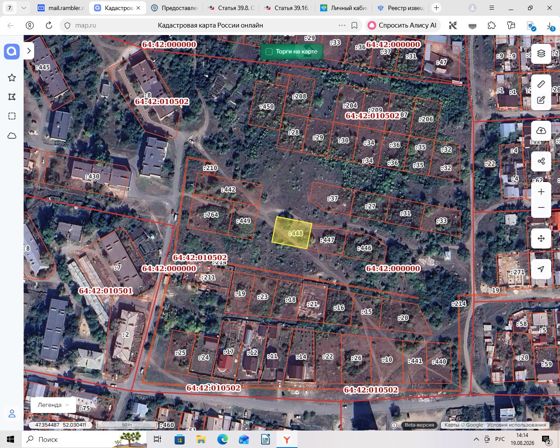Click the edit note pencil icon
Image resolution: width=560 pixels, height=448 pixels.
click(541, 100)
